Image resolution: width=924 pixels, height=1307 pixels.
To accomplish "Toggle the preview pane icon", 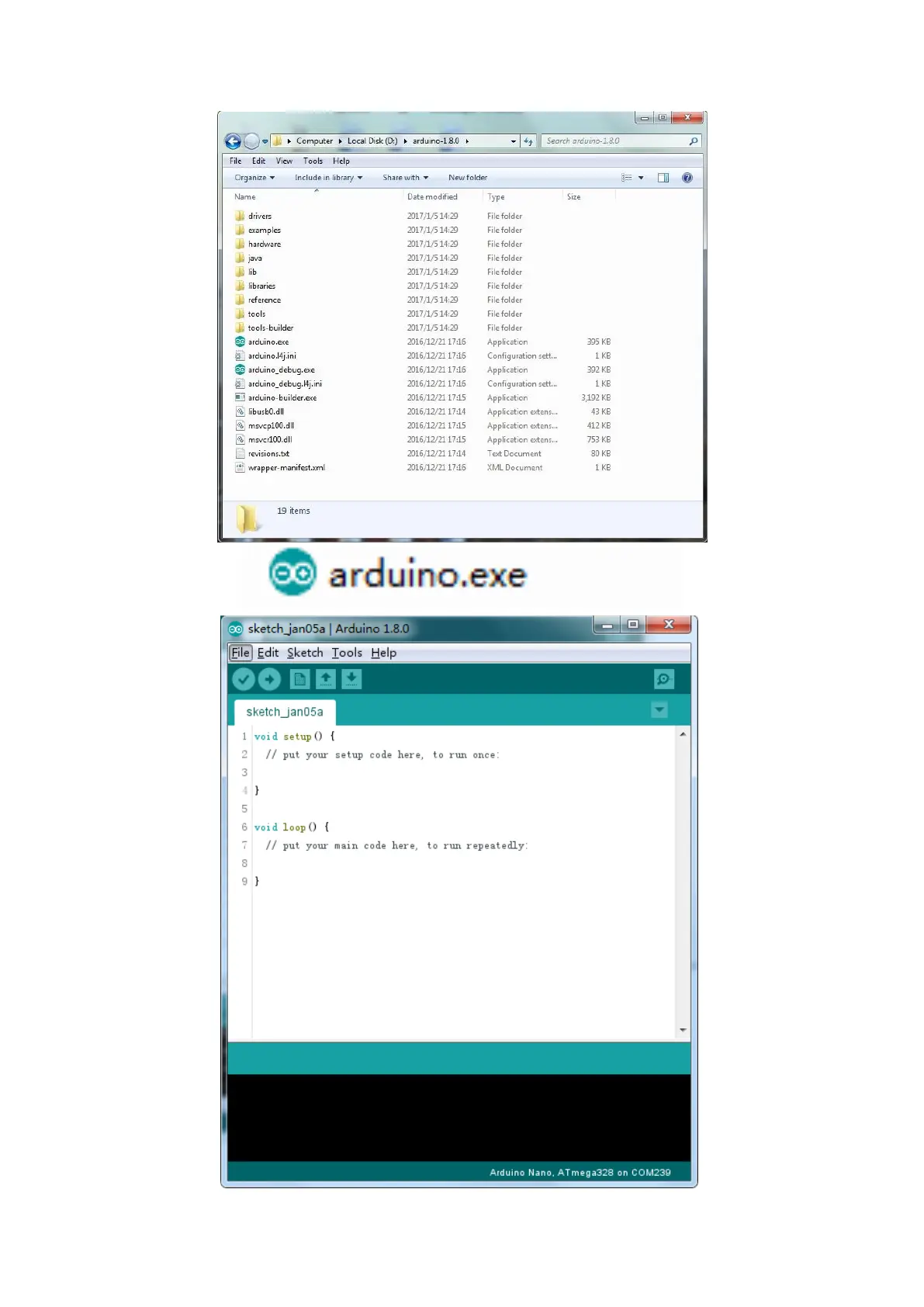I will [663, 178].
